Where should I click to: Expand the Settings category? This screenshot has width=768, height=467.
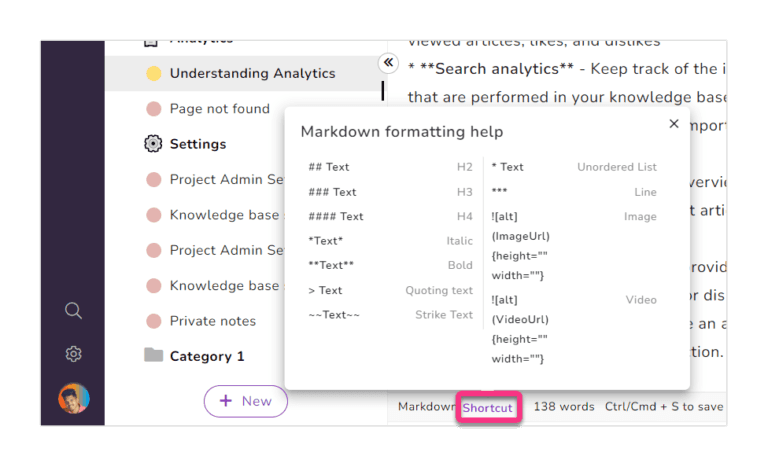[198, 144]
